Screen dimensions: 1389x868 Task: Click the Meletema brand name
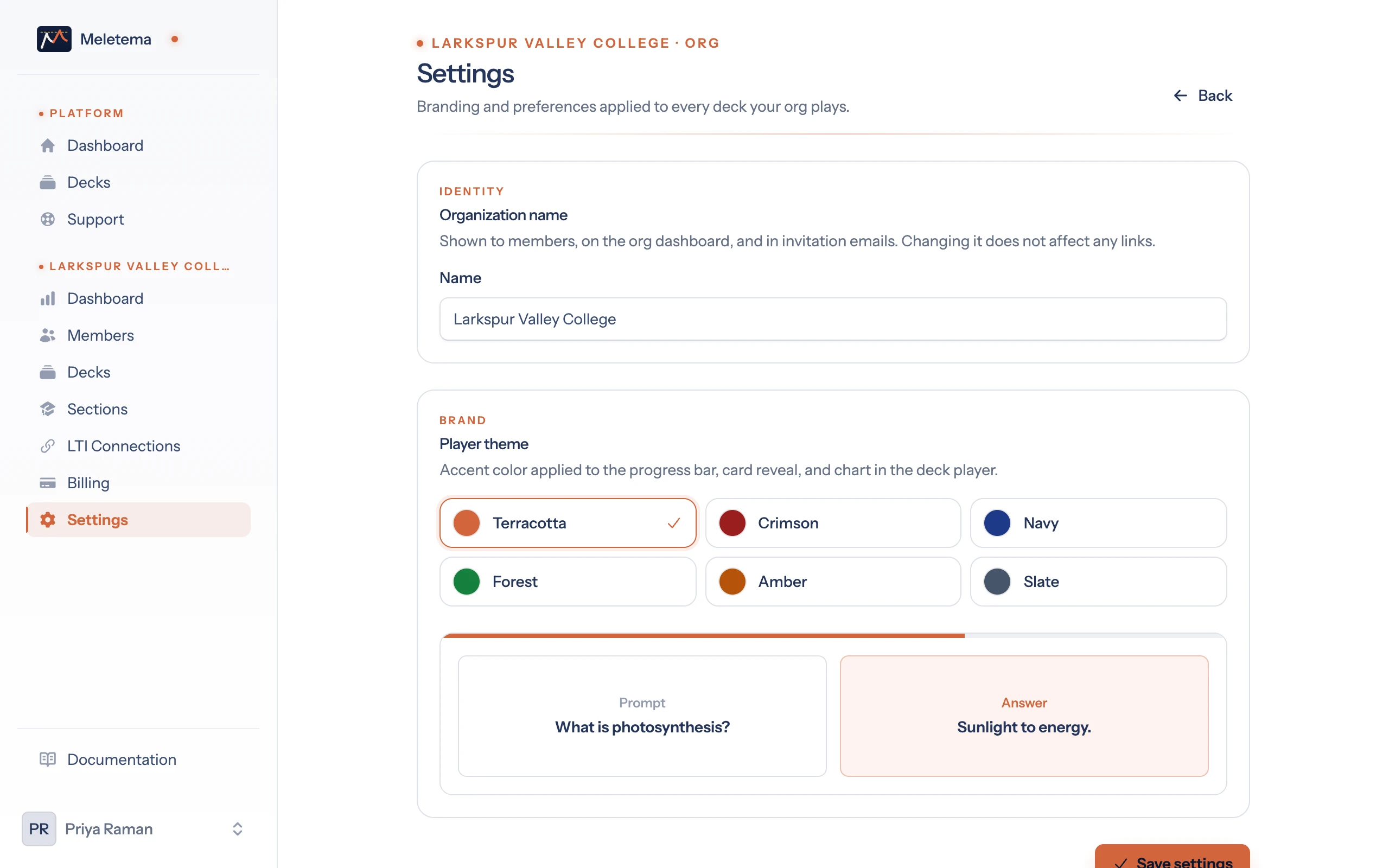tap(116, 39)
